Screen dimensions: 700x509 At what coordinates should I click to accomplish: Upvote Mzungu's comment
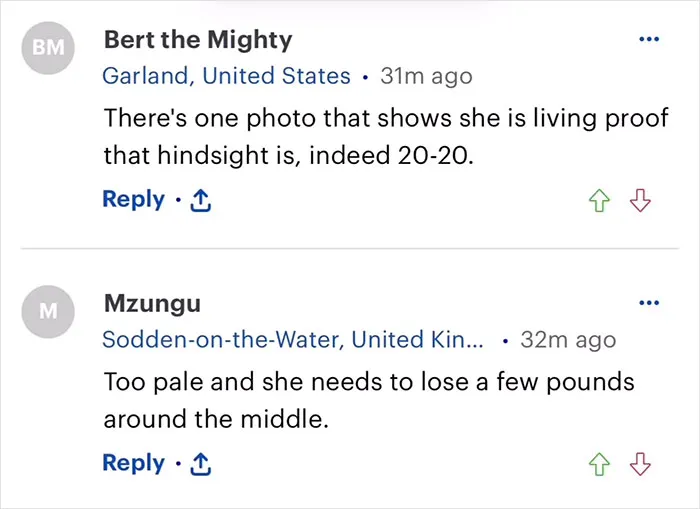(x=599, y=464)
